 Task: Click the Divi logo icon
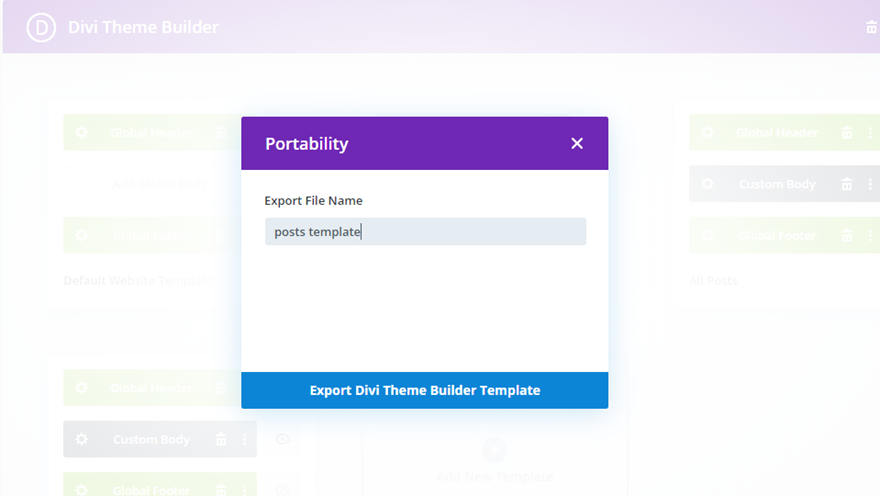coord(41,27)
